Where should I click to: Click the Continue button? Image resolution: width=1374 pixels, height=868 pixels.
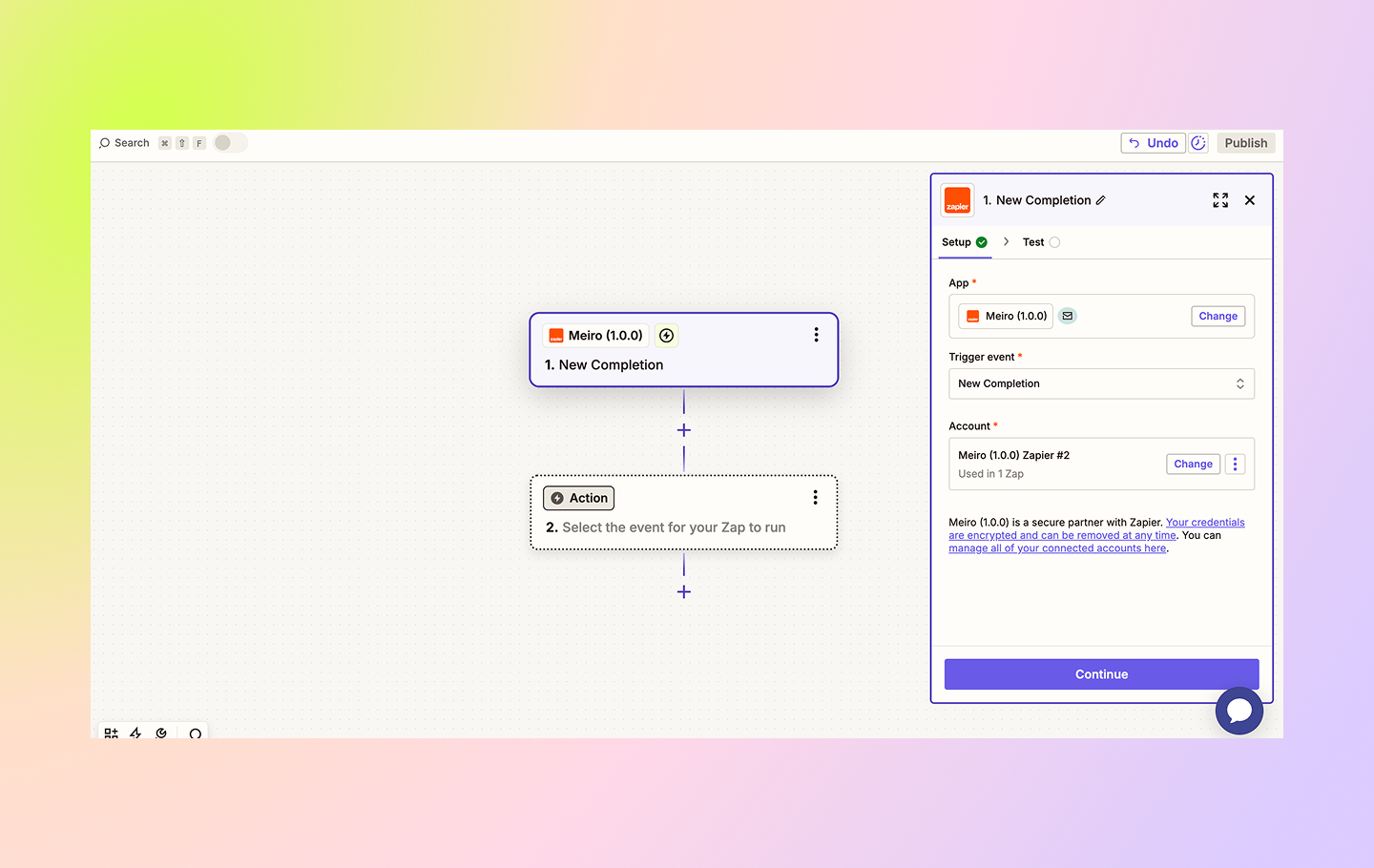pos(1101,674)
